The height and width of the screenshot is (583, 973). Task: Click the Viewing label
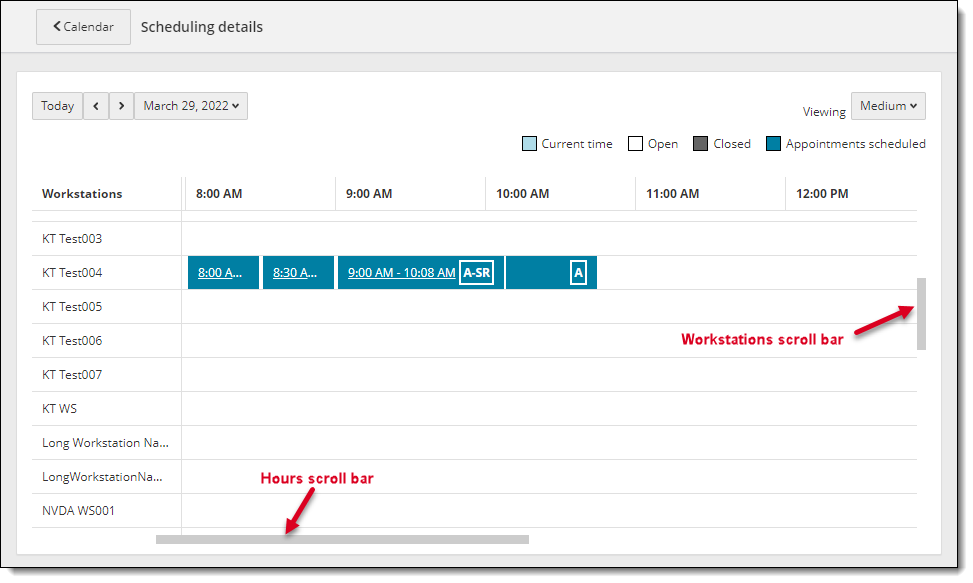(x=824, y=112)
